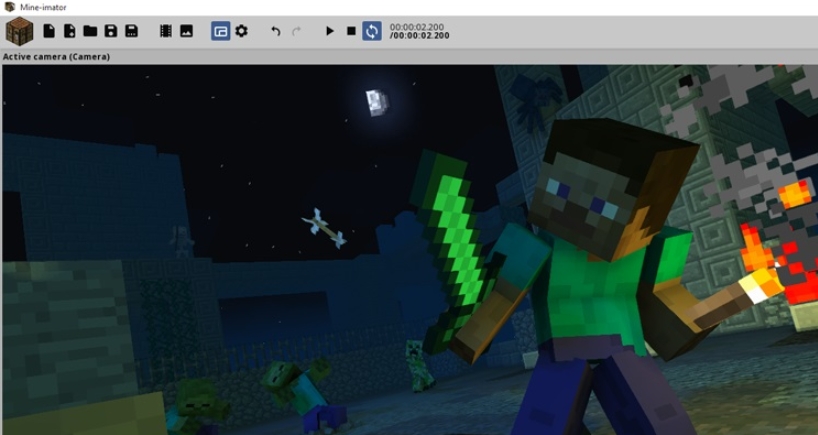Screen dimensions: 818x435
Task: Stop the animation playback
Action: click(351, 31)
